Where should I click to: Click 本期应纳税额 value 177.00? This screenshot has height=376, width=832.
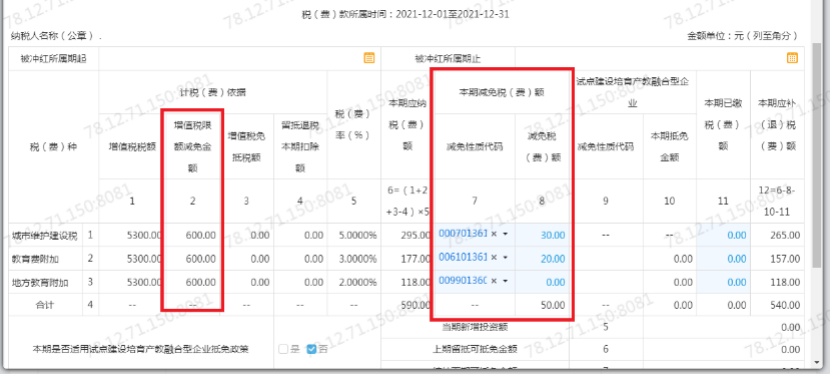tap(416, 258)
